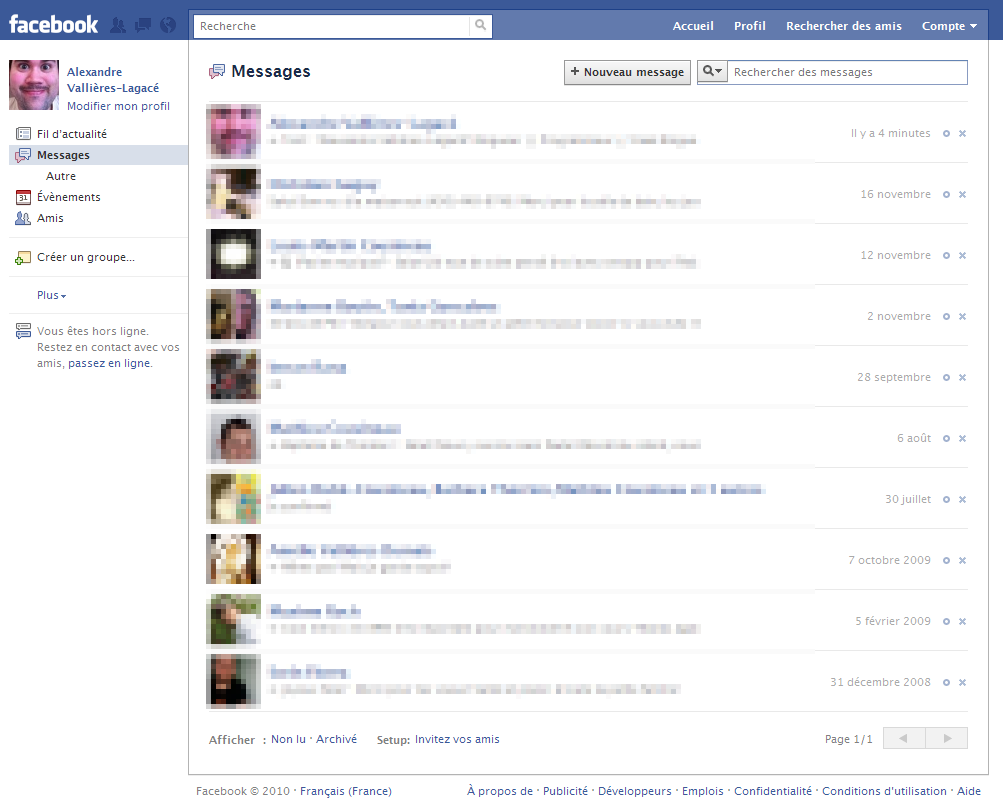The image size is (1003, 807).
Task: Click passez en ligne link
Action: pyautogui.click(x=110, y=363)
